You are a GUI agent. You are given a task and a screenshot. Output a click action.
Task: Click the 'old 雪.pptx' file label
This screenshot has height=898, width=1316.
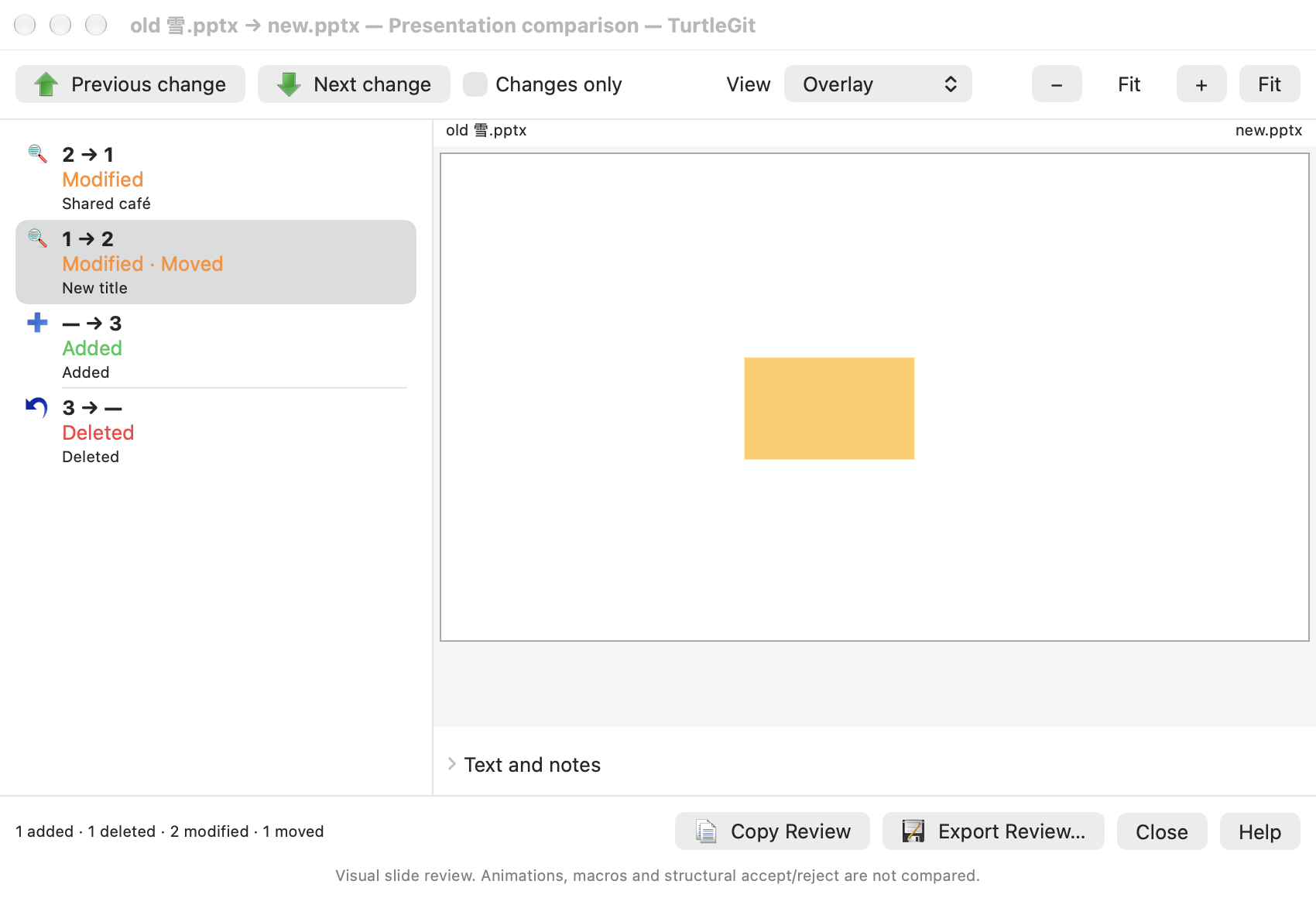(x=486, y=130)
